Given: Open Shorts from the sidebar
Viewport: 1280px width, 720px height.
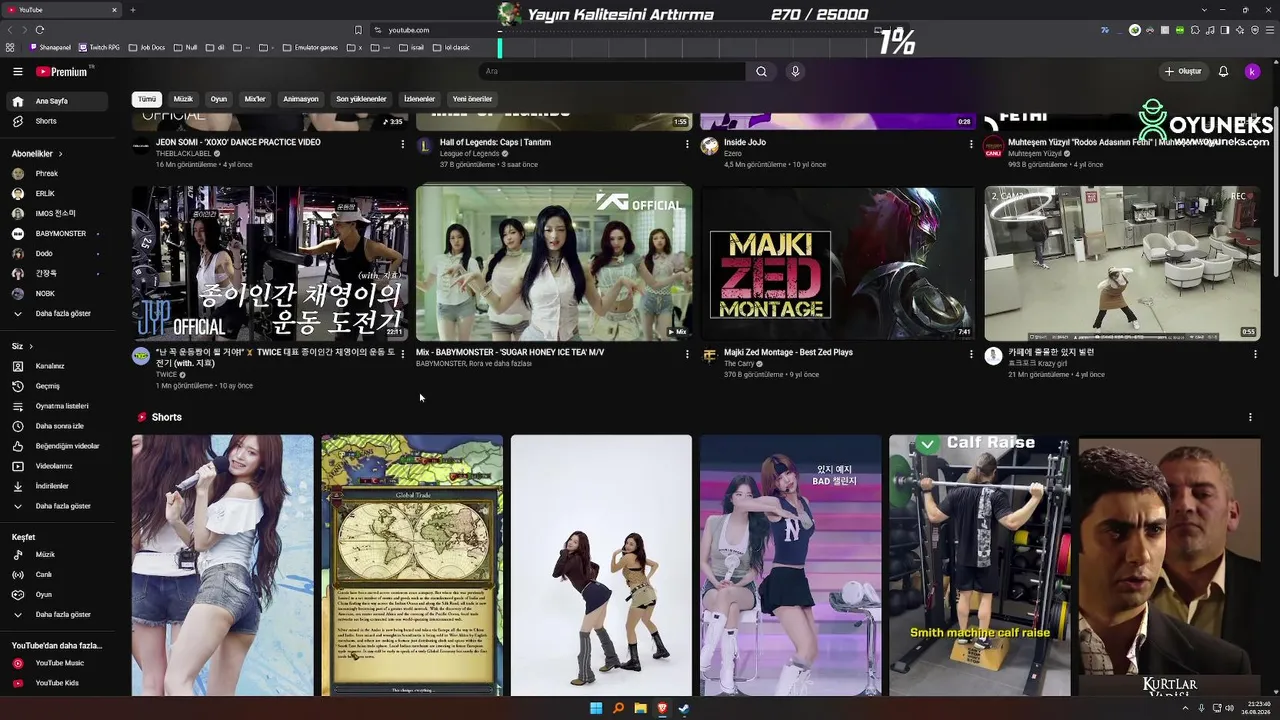Looking at the screenshot, I should [x=59, y=121].
